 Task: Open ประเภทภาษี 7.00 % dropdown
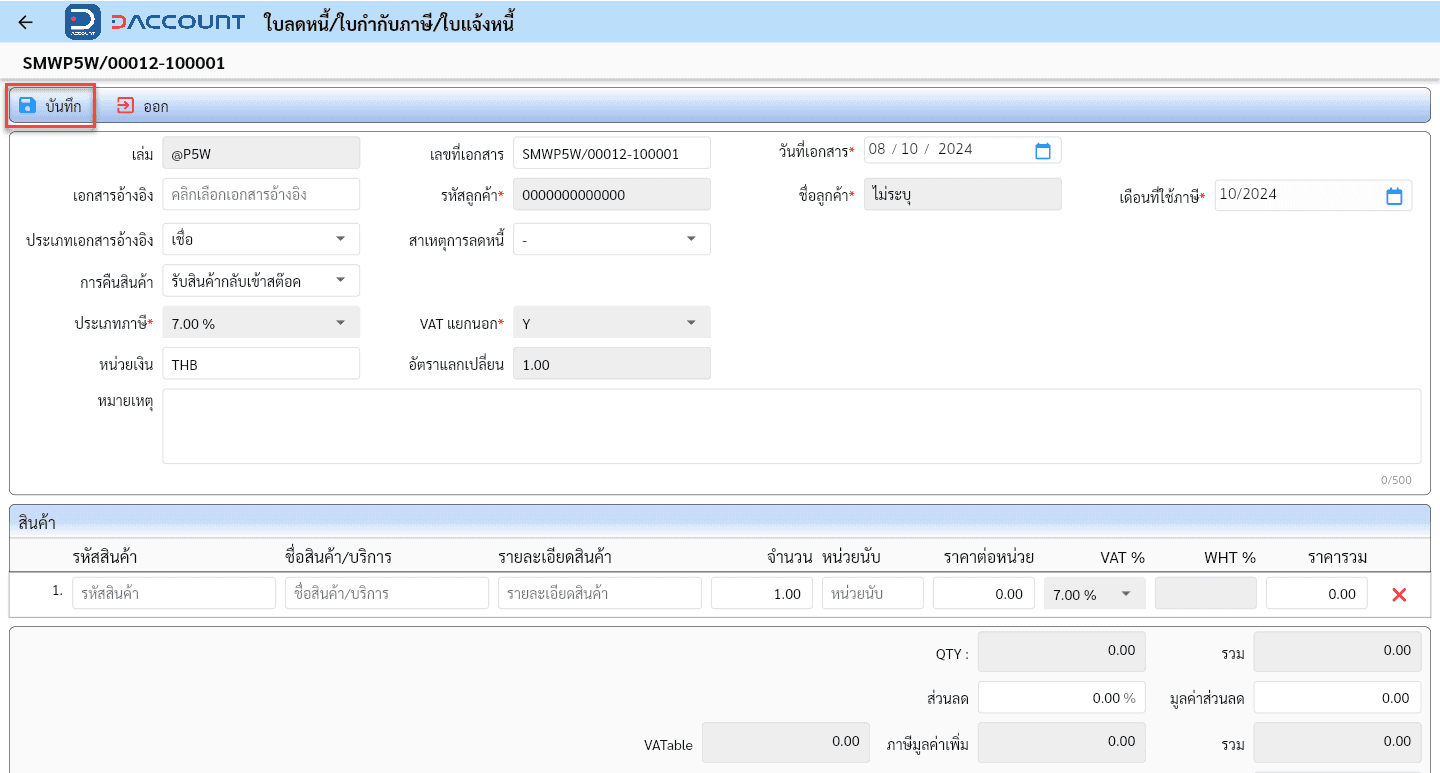(x=261, y=323)
